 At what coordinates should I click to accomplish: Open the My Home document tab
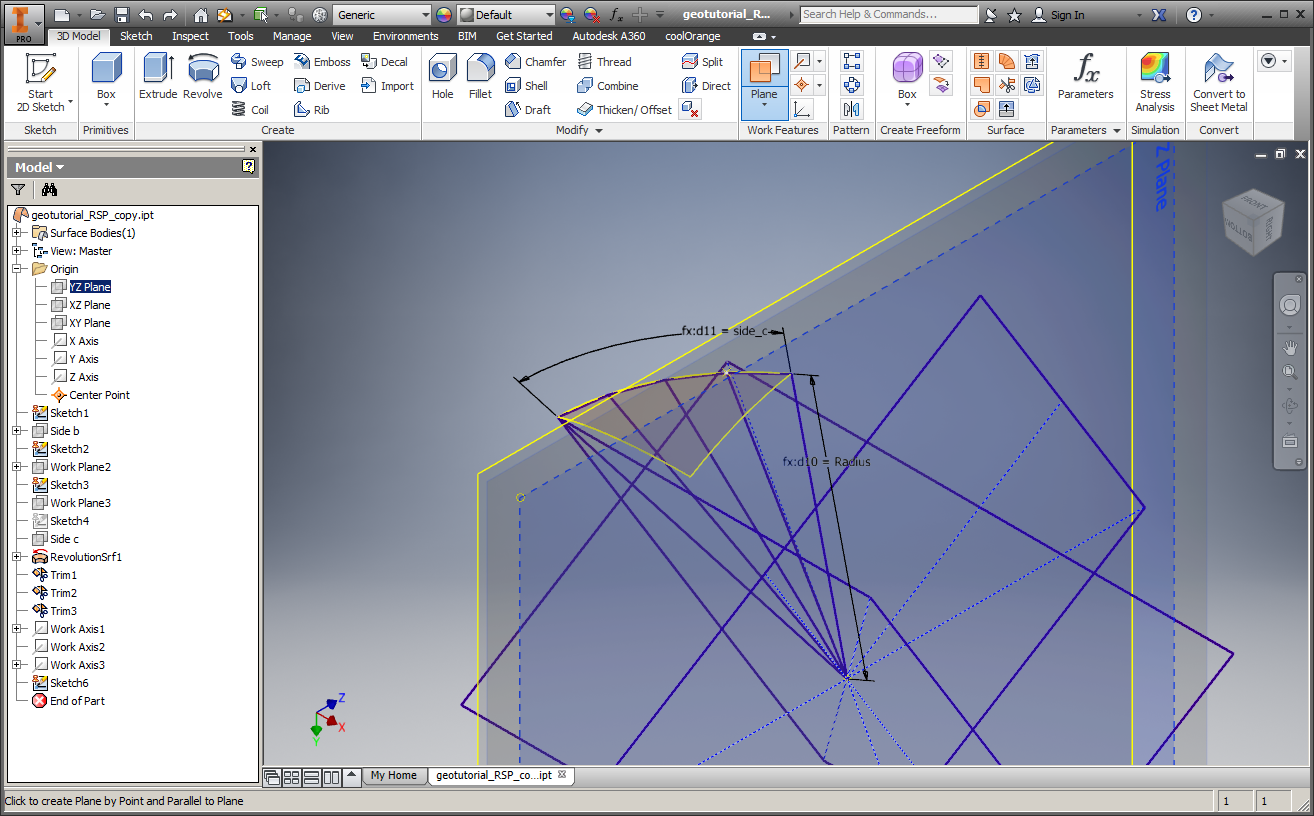[x=393, y=775]
